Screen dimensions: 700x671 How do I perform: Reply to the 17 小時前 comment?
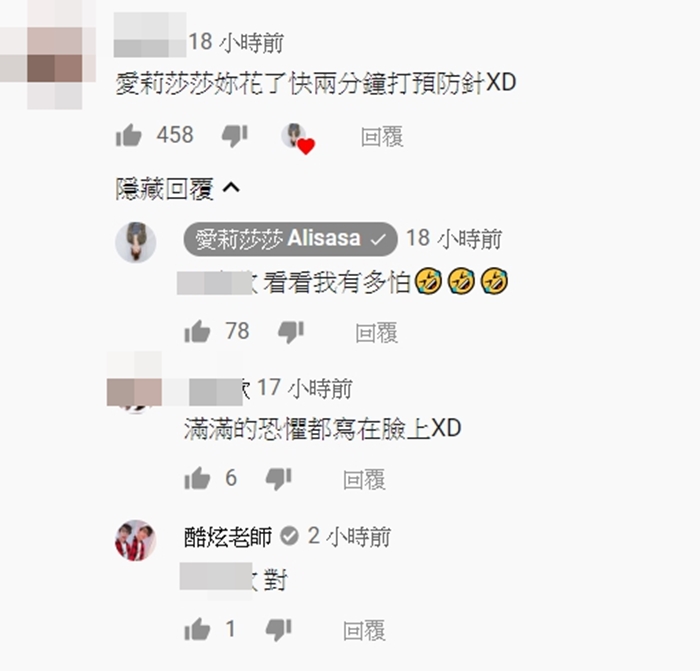(364, 480)
